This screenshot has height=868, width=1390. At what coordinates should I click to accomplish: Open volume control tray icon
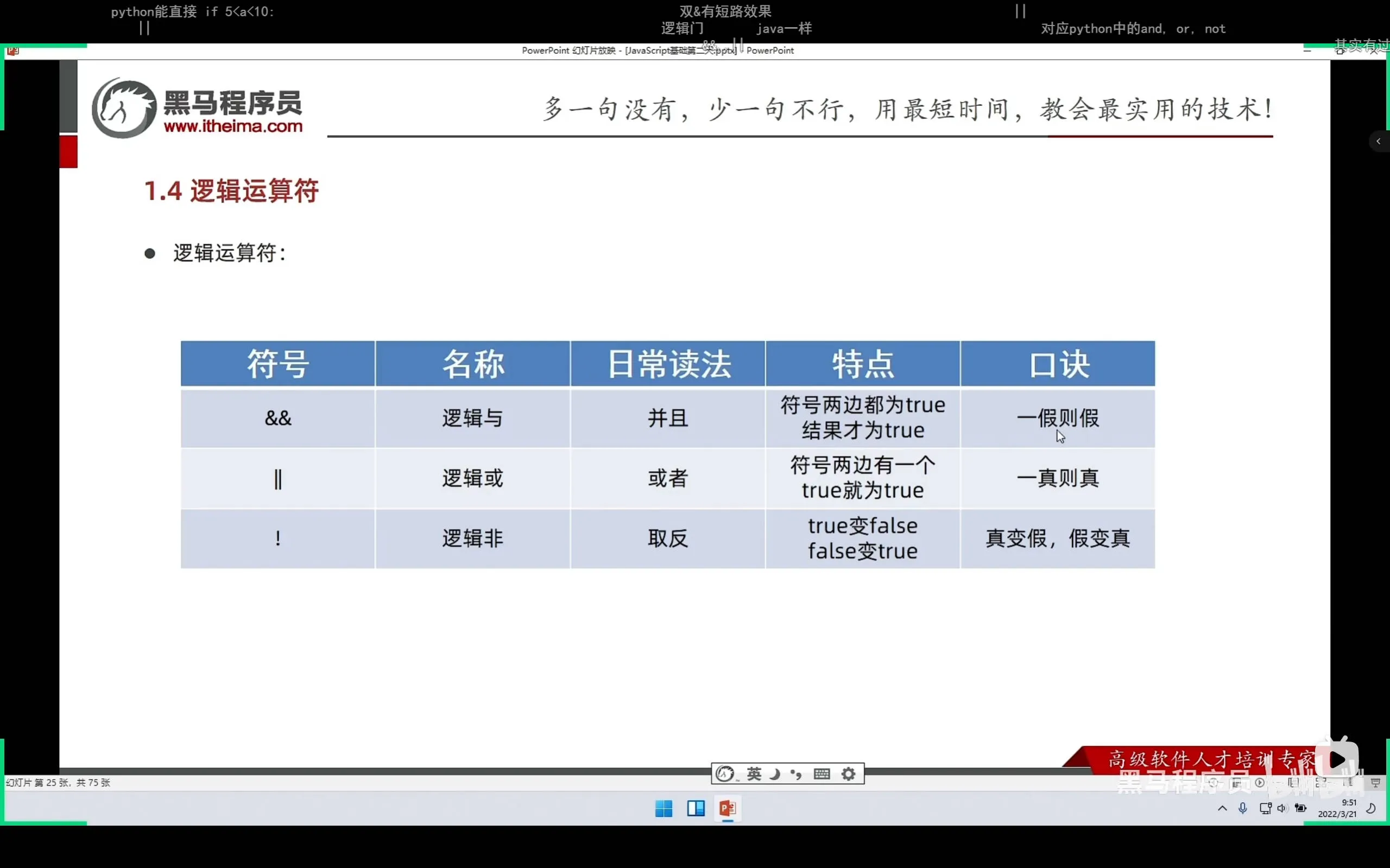coord(1282,808)
